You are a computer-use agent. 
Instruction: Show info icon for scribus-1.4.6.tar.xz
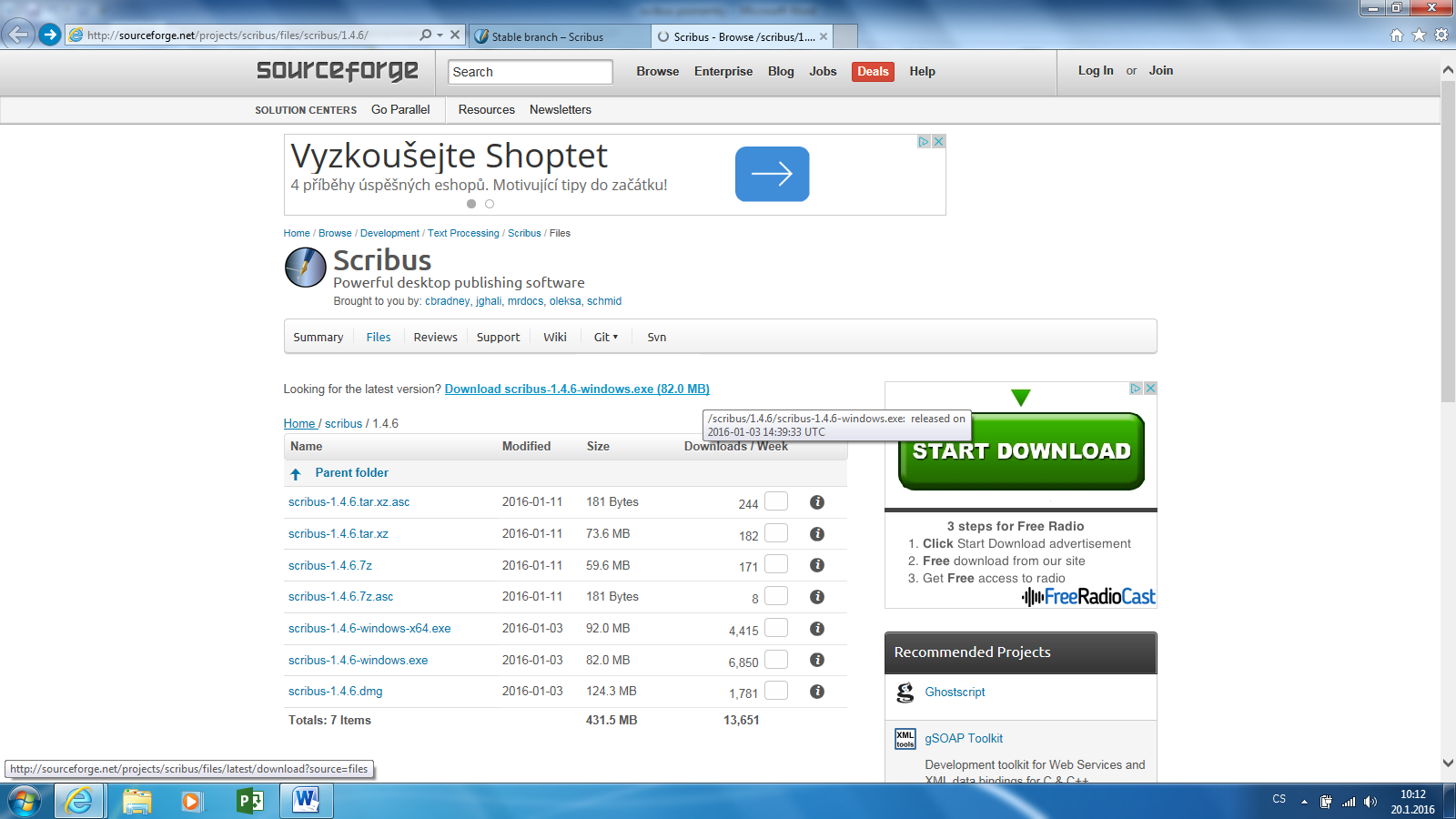(817, 534)
